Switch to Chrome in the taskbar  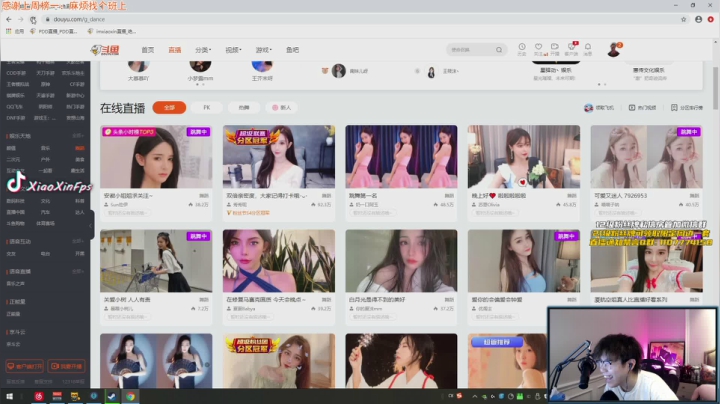tap(130, 396)
